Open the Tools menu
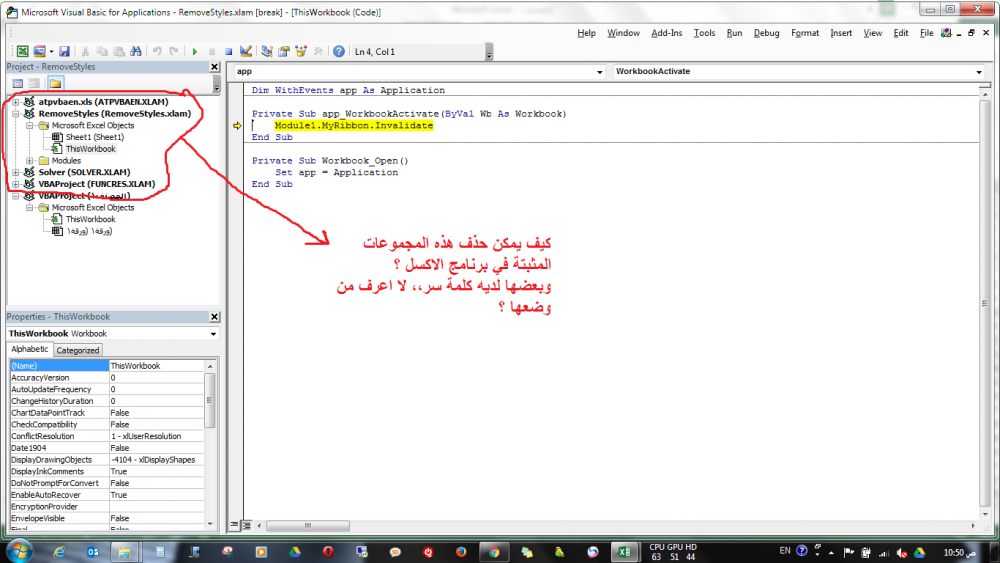1000x563 pixels. point(704,33)
